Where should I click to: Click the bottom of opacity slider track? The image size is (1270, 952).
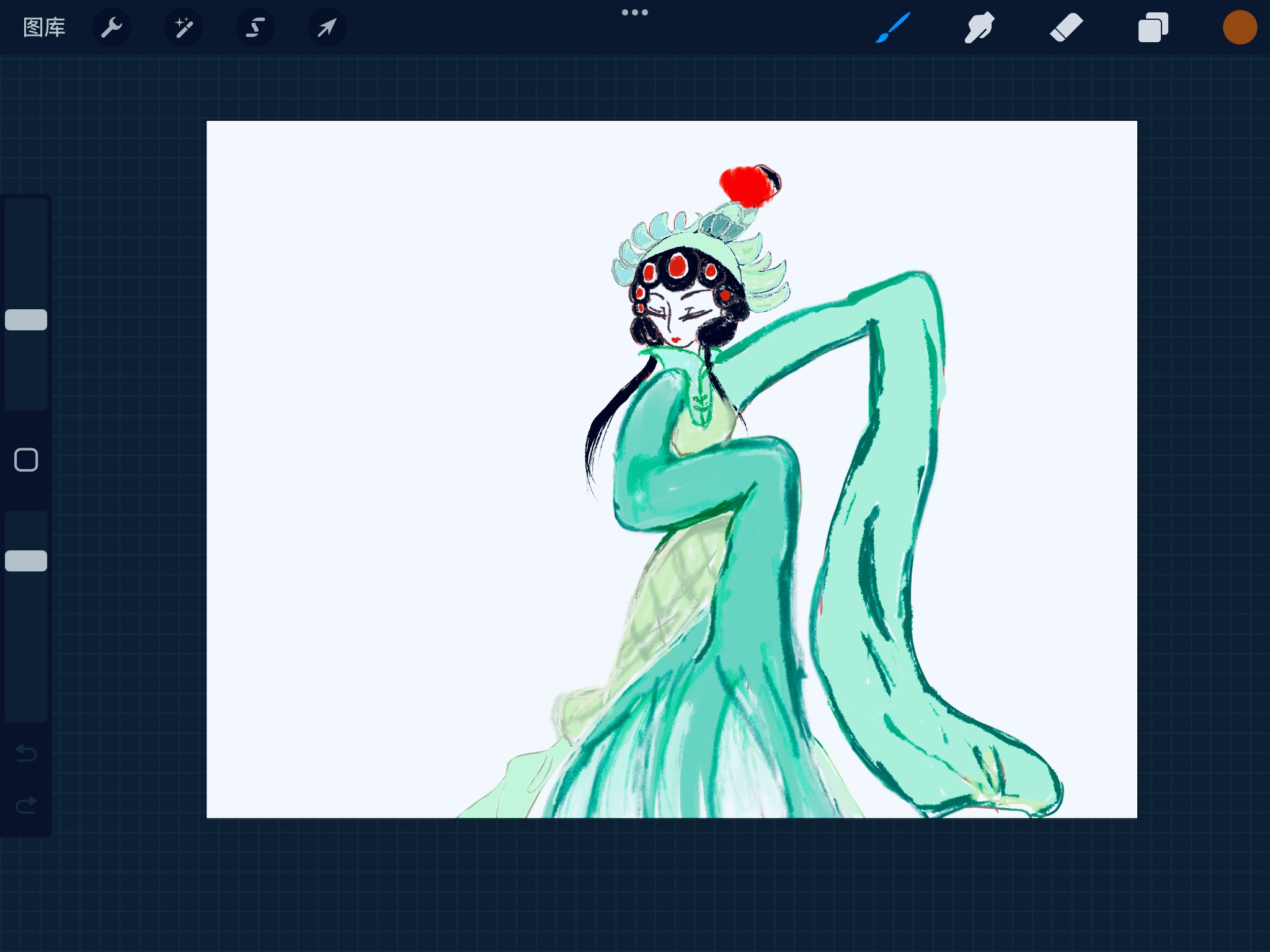[26, 713]
